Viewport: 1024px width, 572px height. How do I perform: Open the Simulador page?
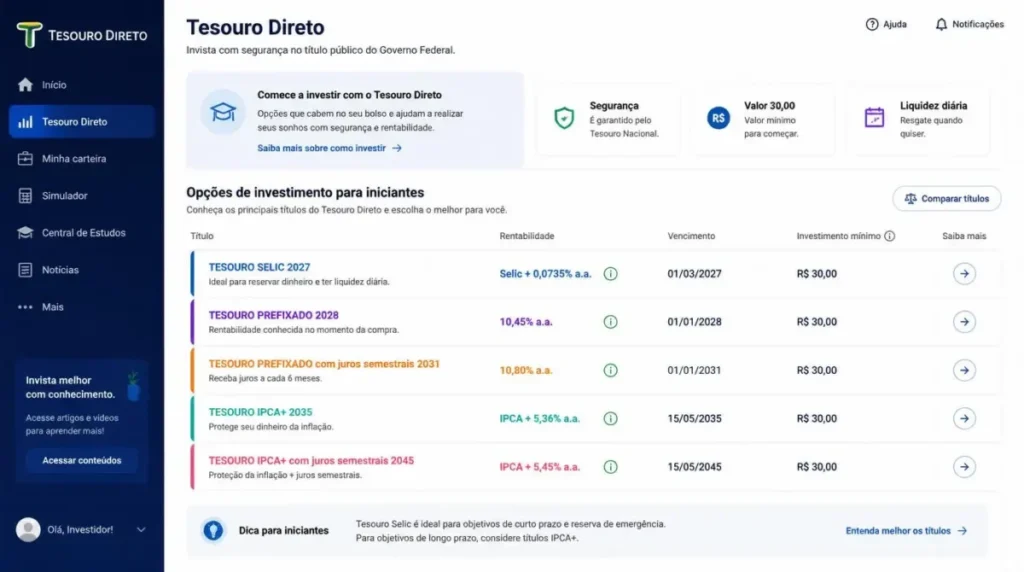point(82,196)
